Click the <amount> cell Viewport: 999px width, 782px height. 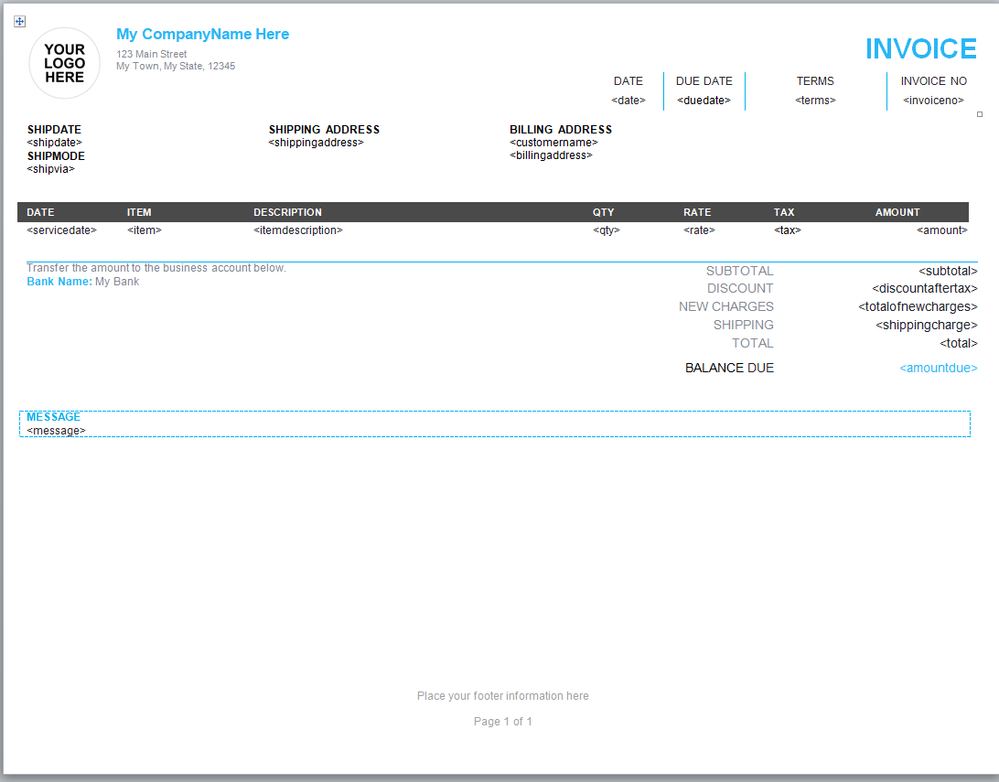click(x=942, y=230)
